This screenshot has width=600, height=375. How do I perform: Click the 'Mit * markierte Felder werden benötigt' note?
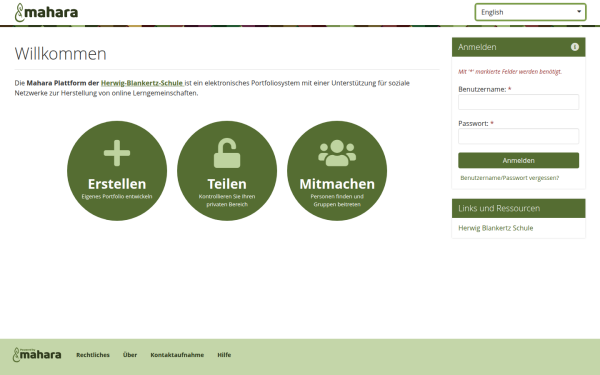pyautogui.click(x=510, y=72)
